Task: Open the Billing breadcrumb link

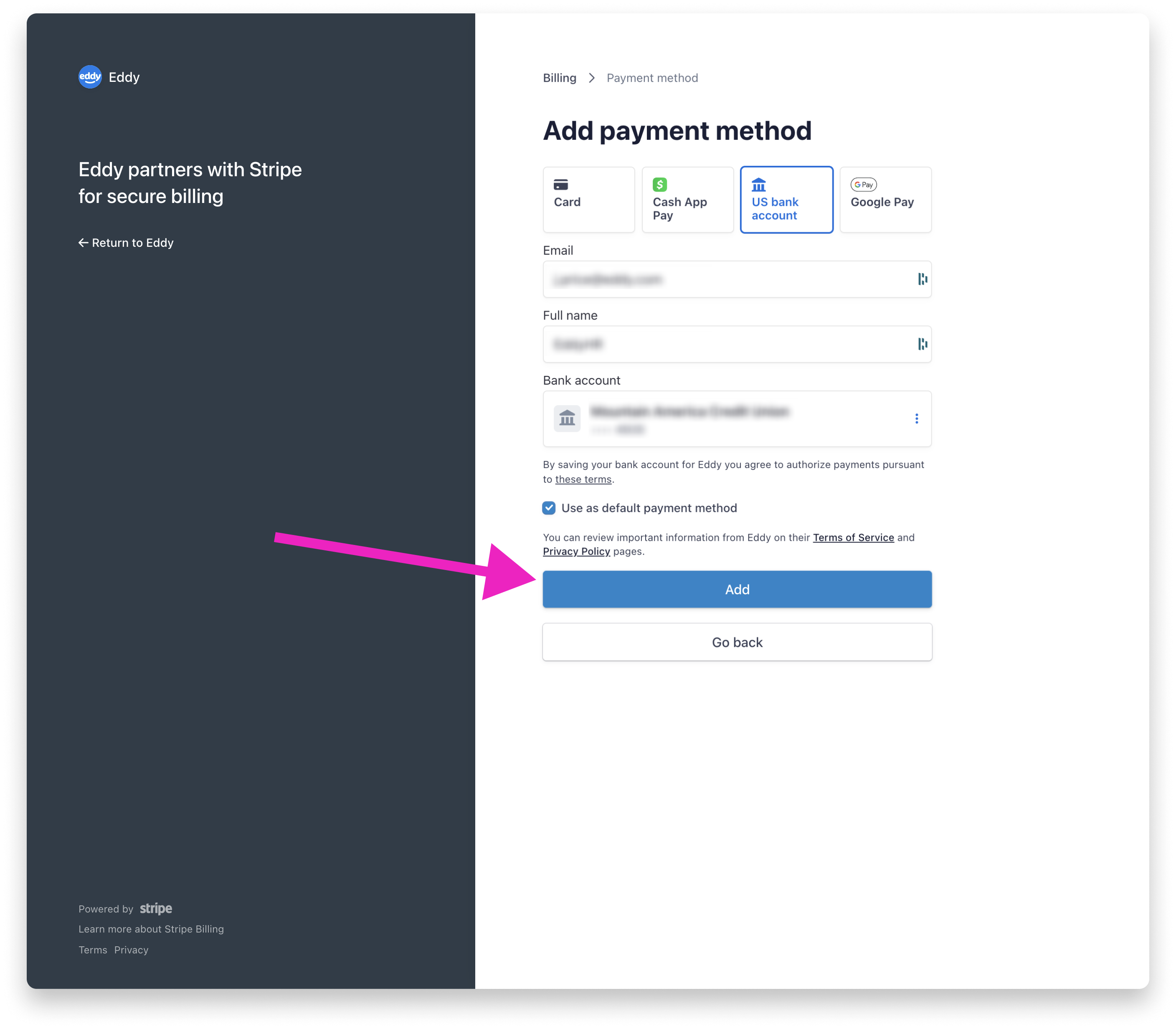Action: pos(559,78)
